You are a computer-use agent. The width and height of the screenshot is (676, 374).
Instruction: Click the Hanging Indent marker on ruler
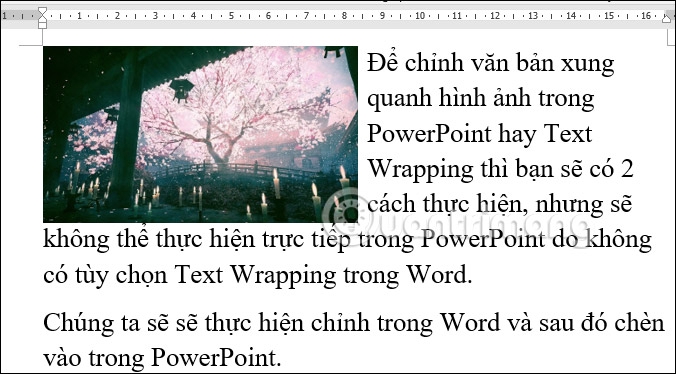pos(42,18)
